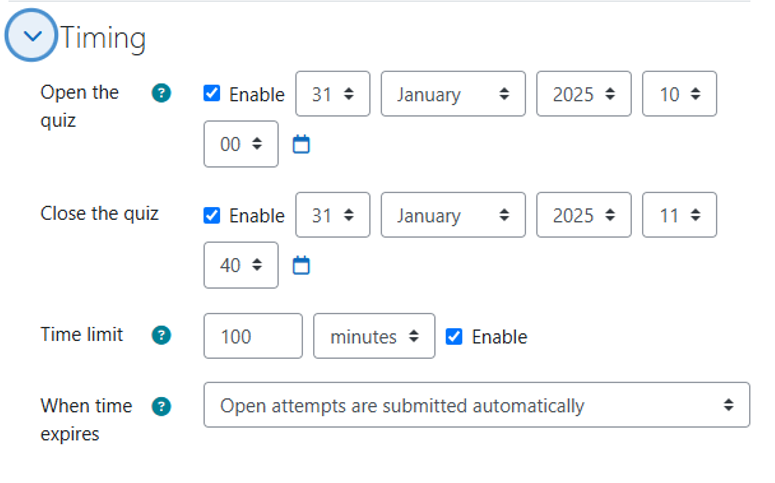Viewport: 775px width, 483px height.
Task: Uncheck Enable for Close the quiz
Action: 212,215
